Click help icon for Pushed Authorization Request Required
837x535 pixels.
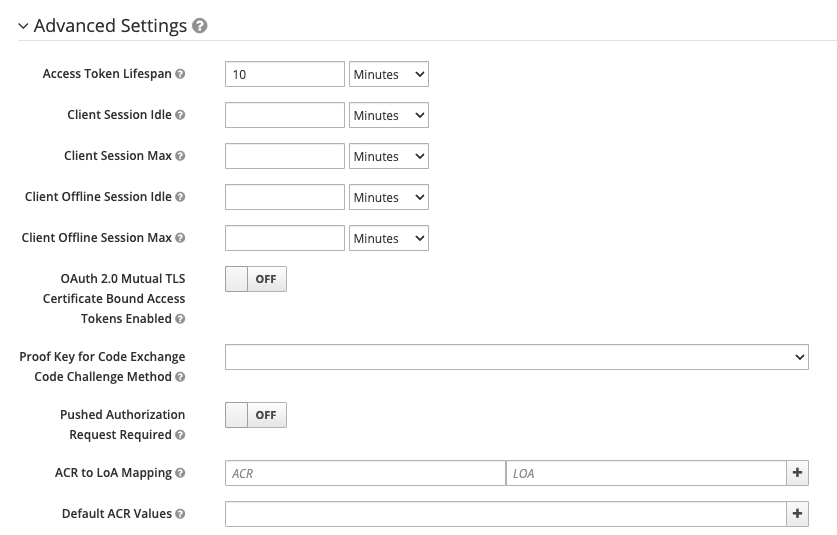(x=180, y=435)
